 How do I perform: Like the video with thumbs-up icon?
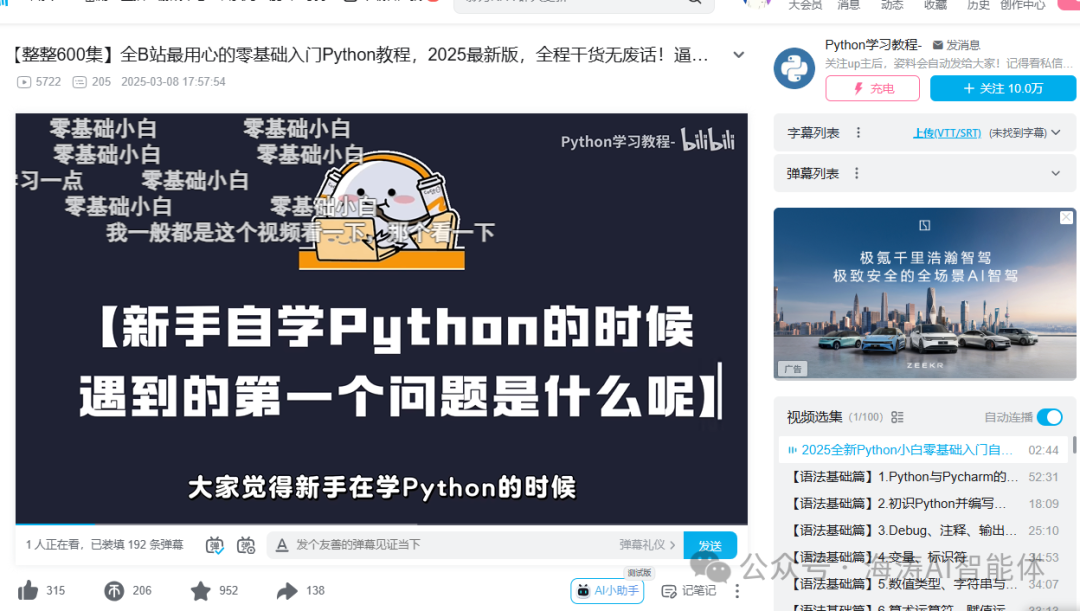point(28,590)
